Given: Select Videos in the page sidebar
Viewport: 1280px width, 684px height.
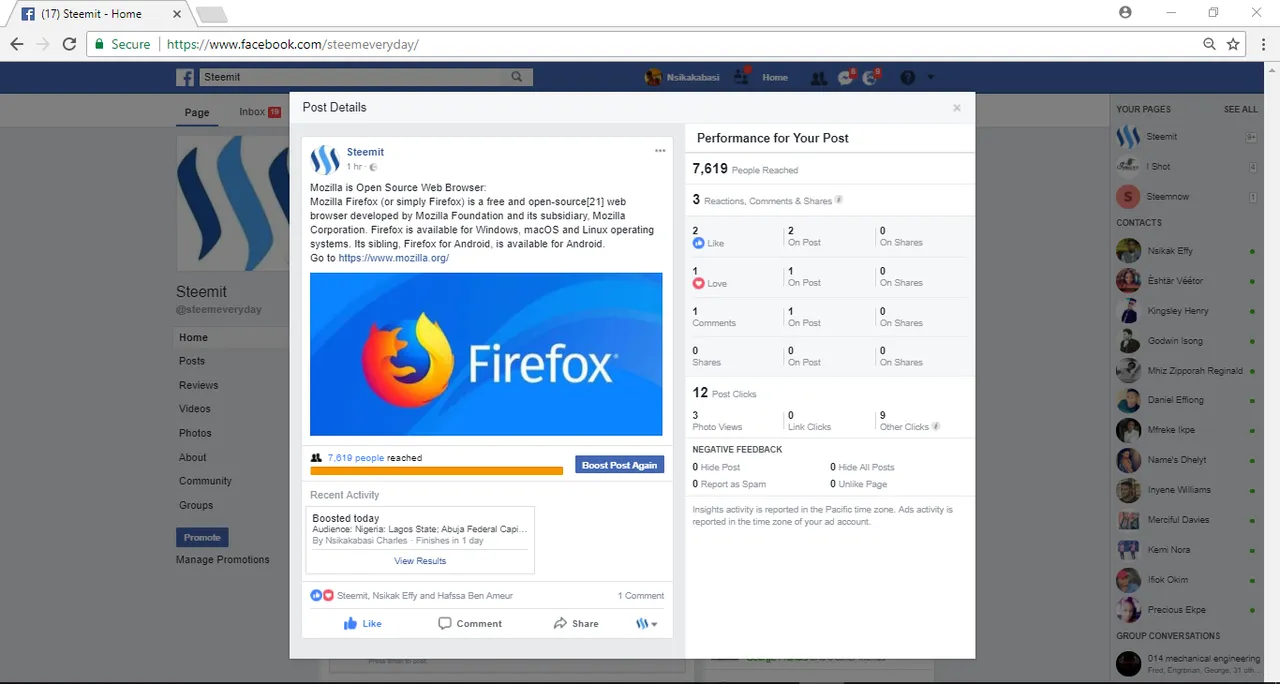Looking at the screenshot, I should 195,409.
